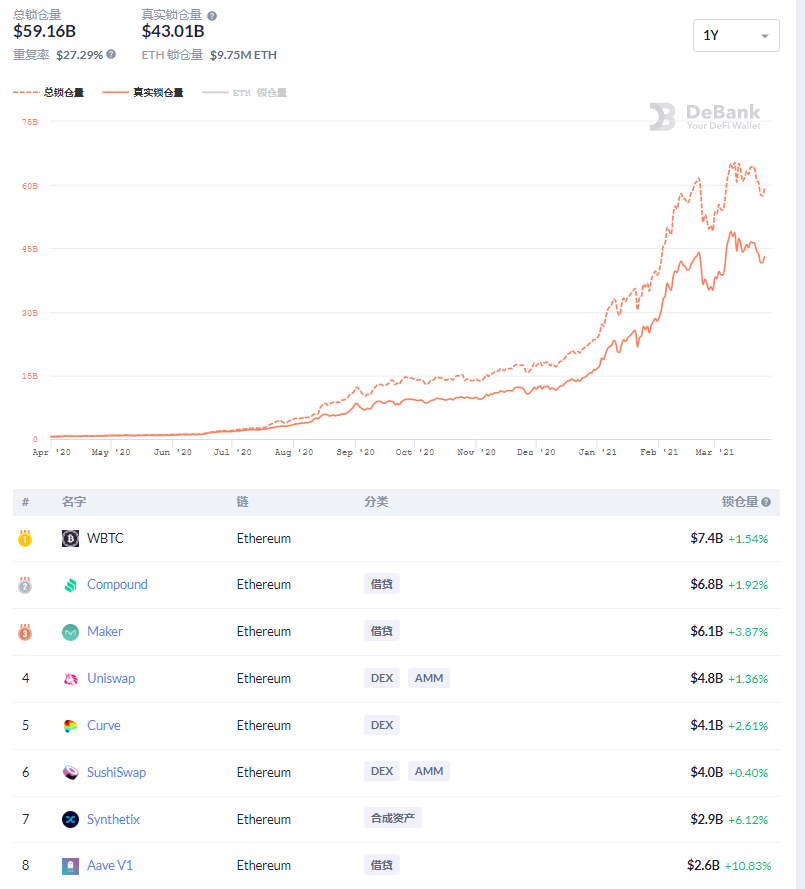Click the 链 column header

(x=243, y=502)
